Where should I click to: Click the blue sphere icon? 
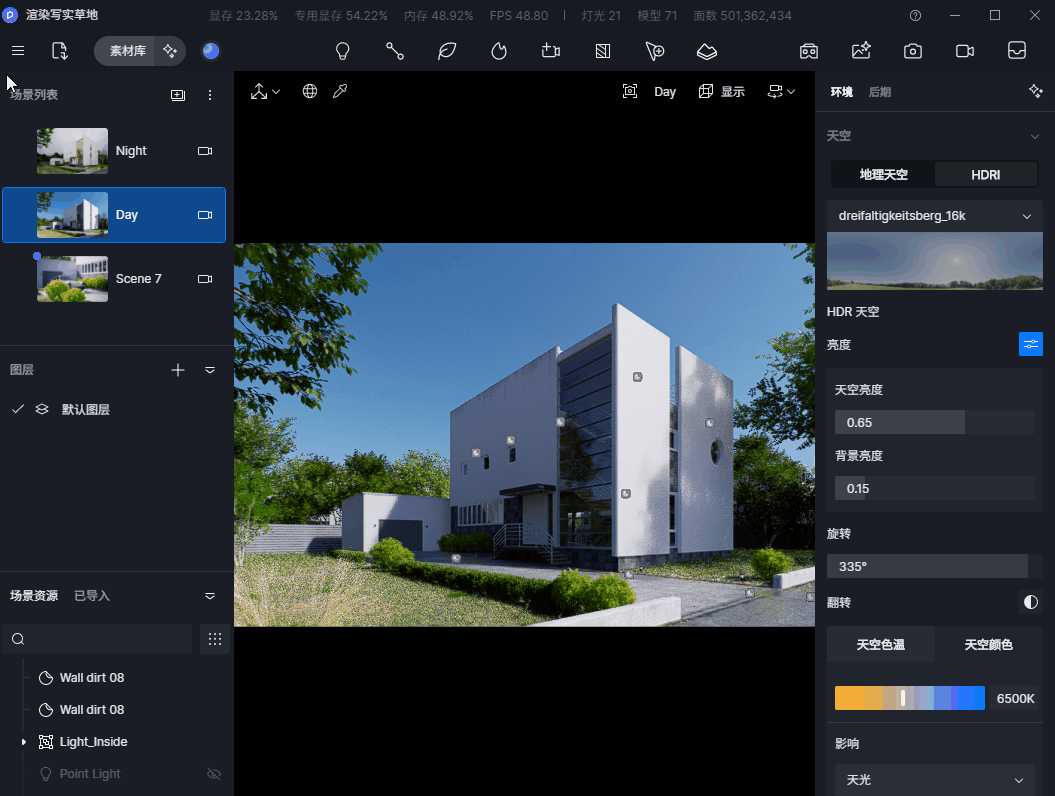(x=211, y=51)
